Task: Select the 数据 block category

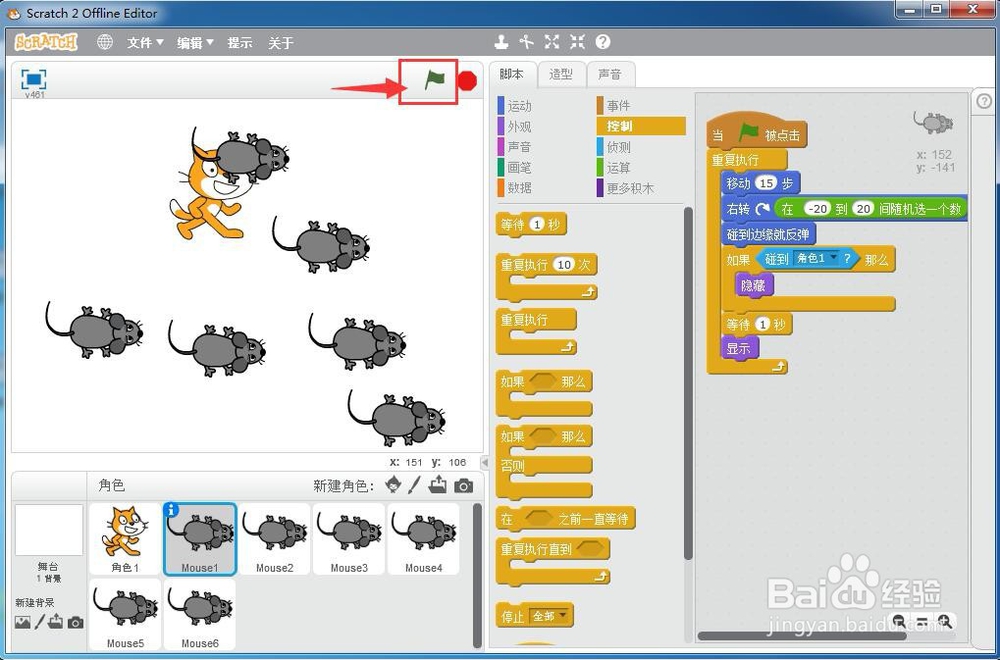Action: click(519, 188)
